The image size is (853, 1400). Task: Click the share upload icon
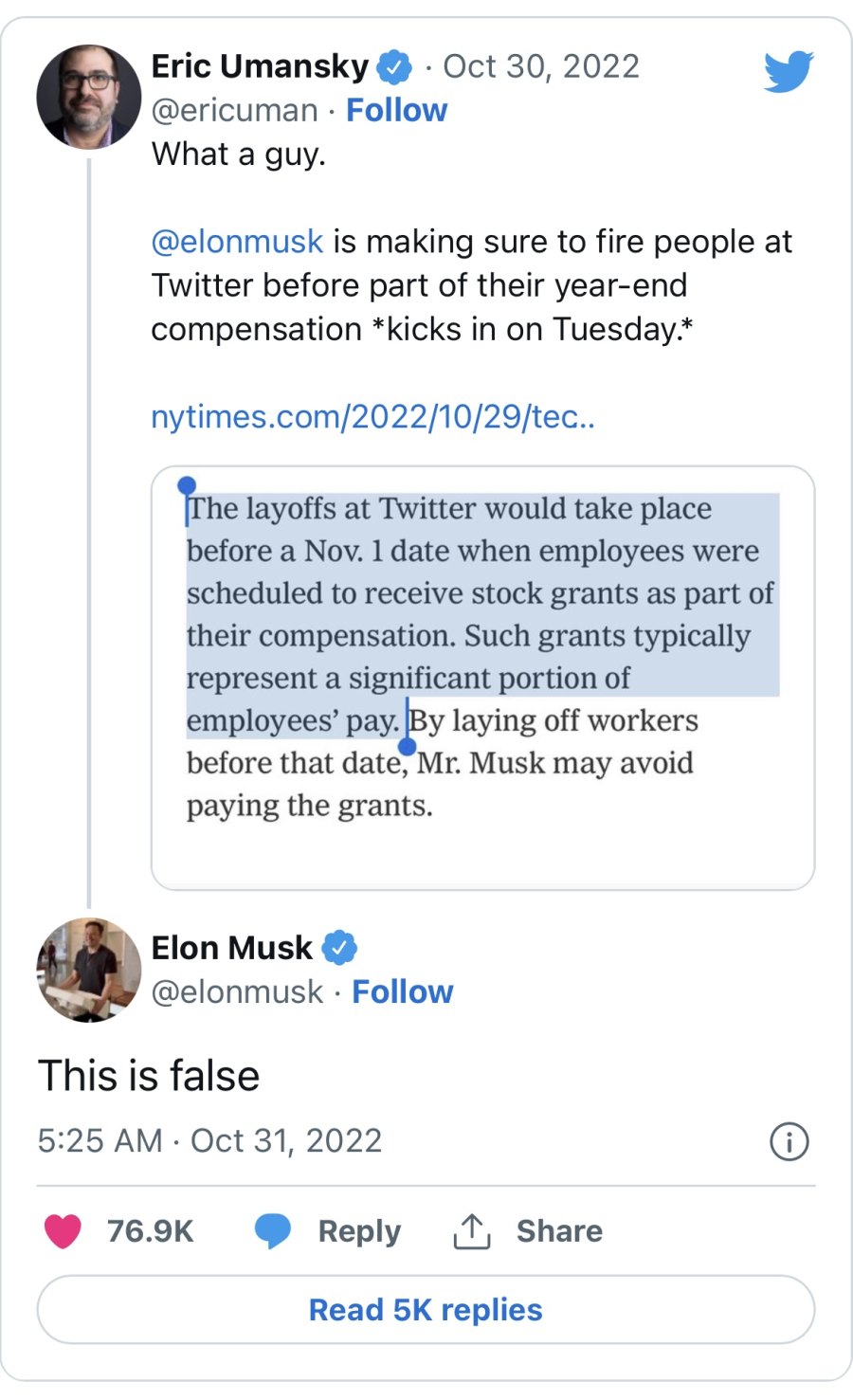471,1230
